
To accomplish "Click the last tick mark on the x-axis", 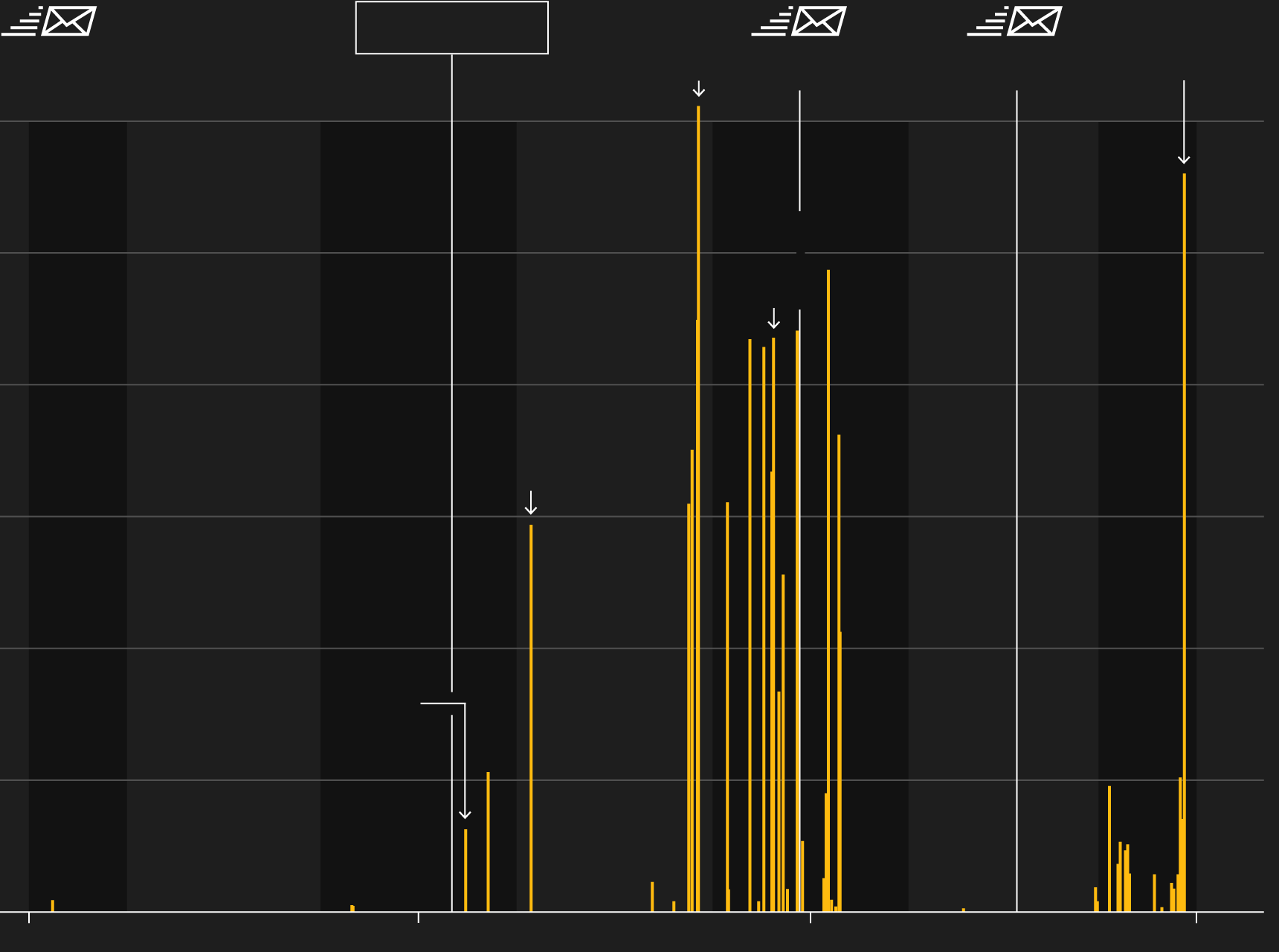I will [1196, 918].
